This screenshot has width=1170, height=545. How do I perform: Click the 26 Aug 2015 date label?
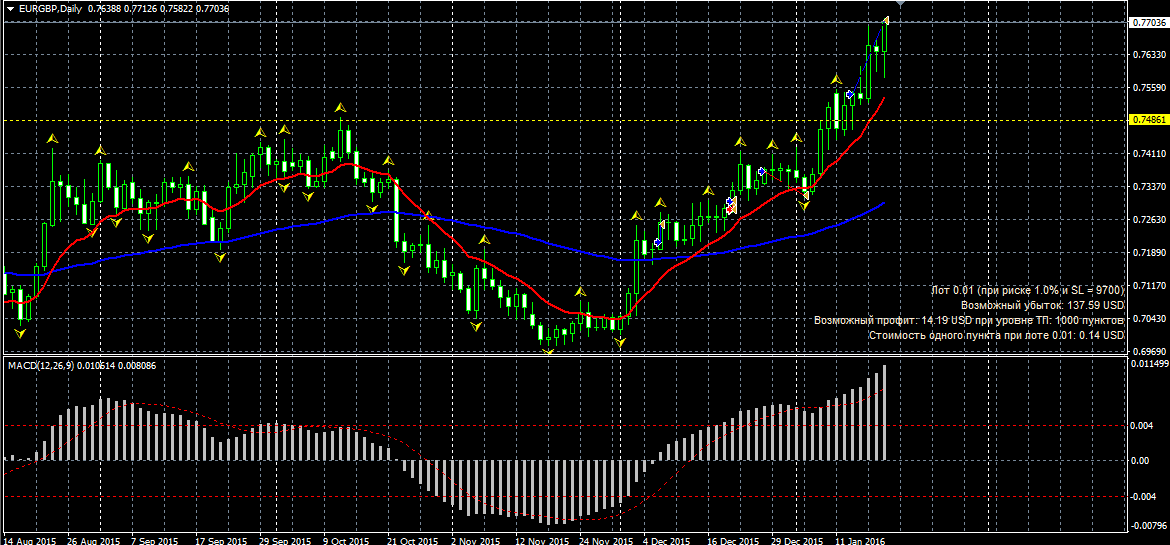93,540
